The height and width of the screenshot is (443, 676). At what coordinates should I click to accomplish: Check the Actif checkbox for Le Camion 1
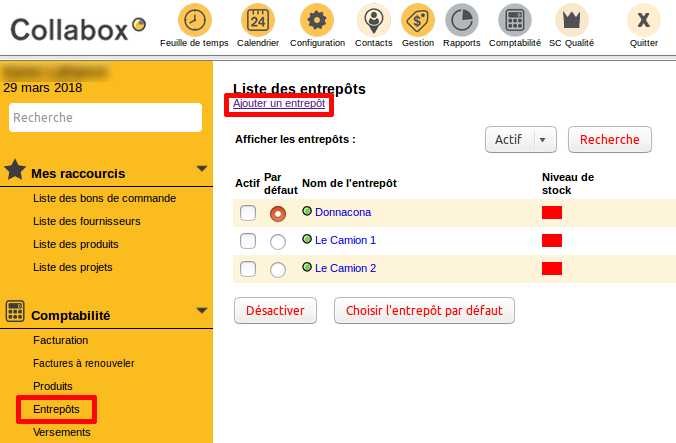[248, 241]
